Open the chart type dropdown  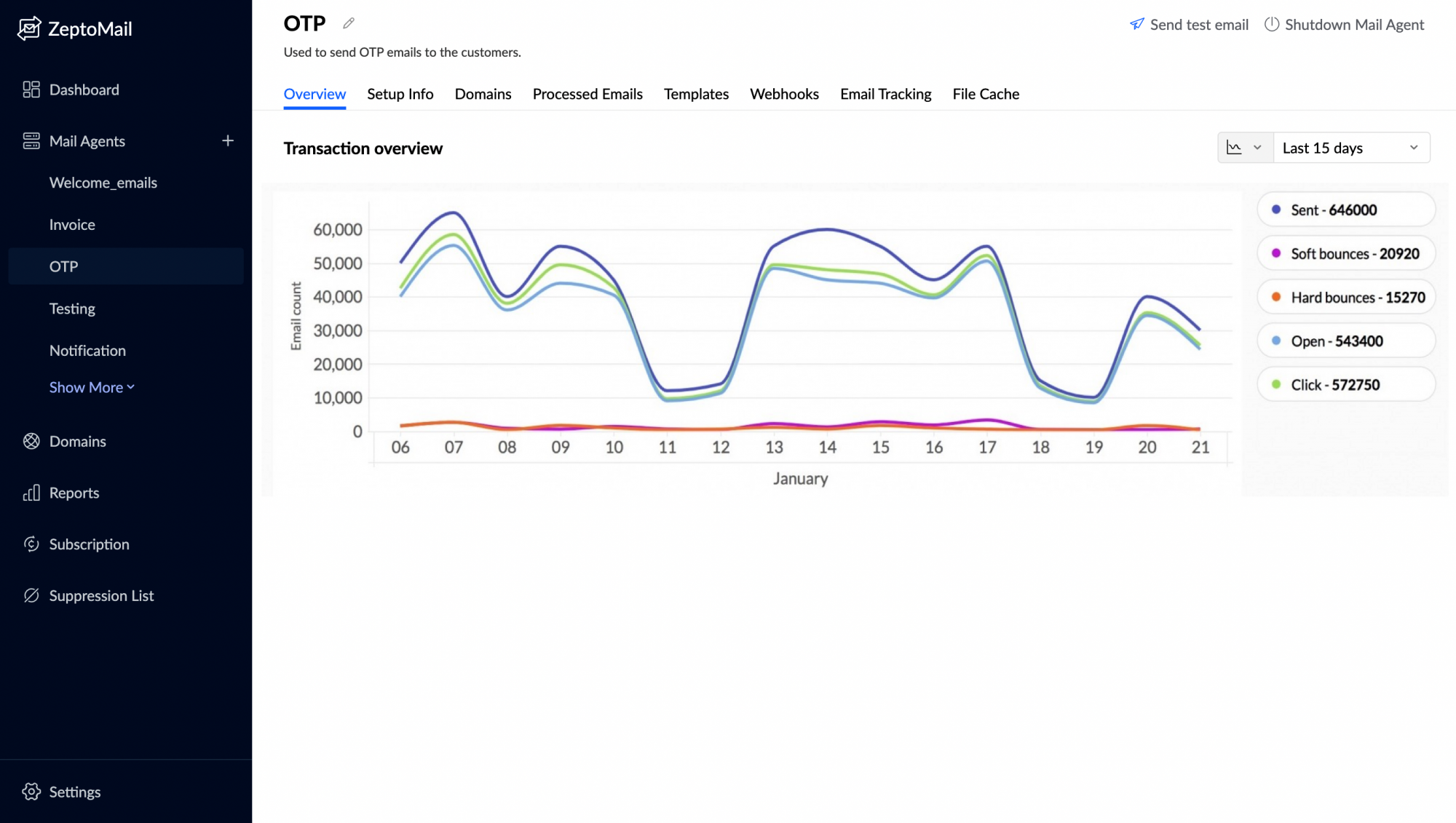point(1244,148)
